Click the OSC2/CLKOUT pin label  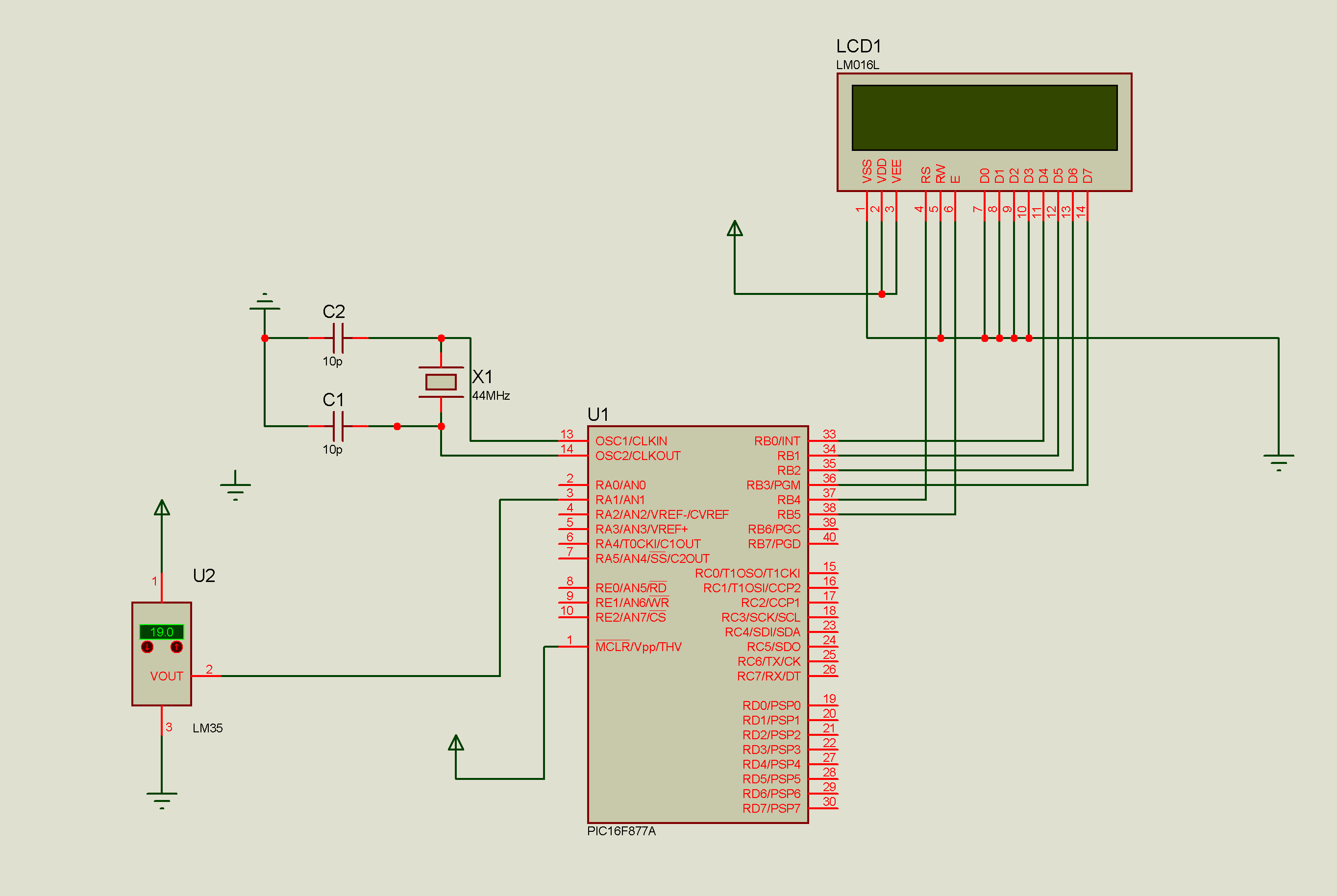[x=638, y=456]
